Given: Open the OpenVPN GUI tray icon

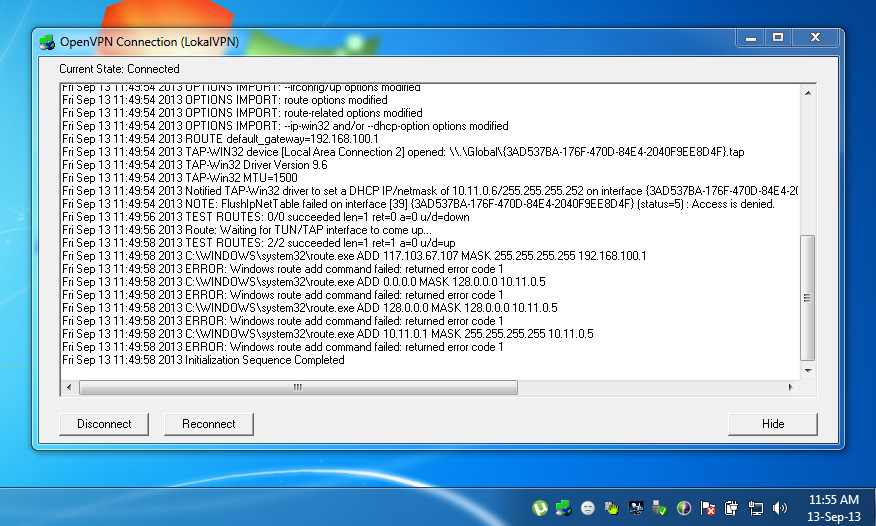Looking at the screenshot, I should (x=564, y=508).
